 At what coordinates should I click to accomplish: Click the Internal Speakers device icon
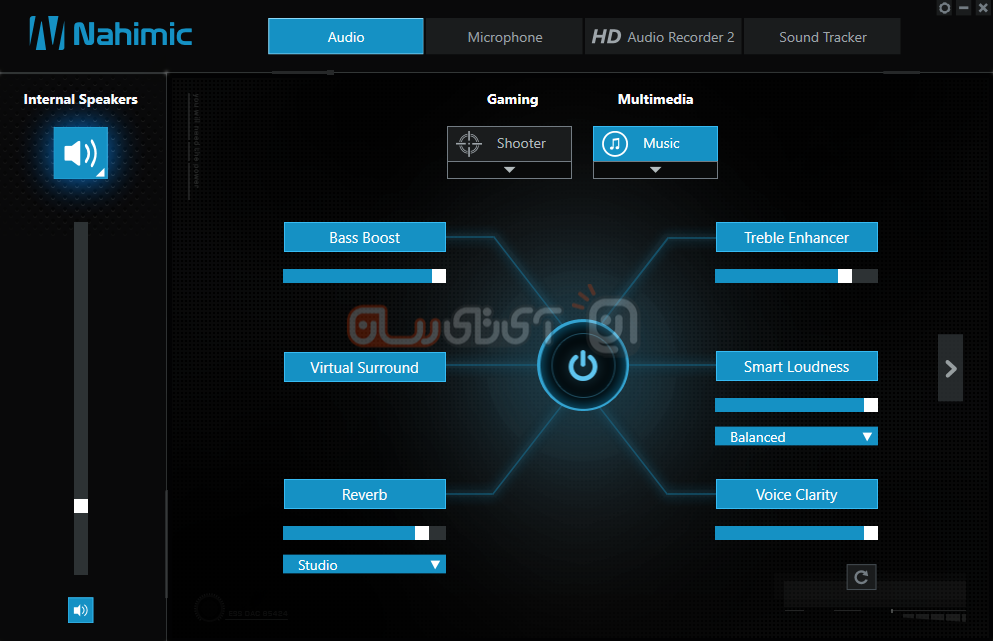tap(80, 153)
